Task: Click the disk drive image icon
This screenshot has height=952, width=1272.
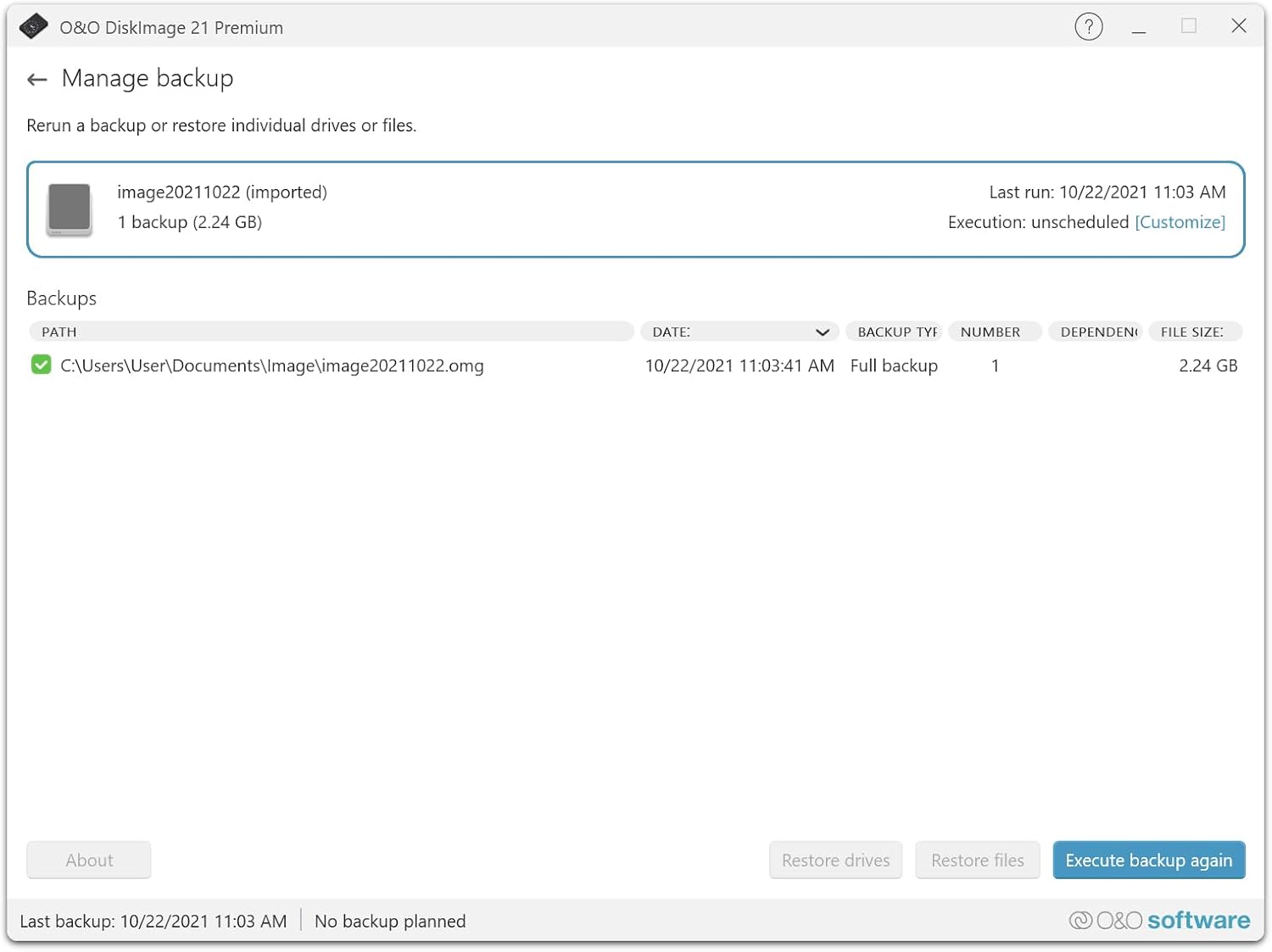Action: tap(69, 209)
